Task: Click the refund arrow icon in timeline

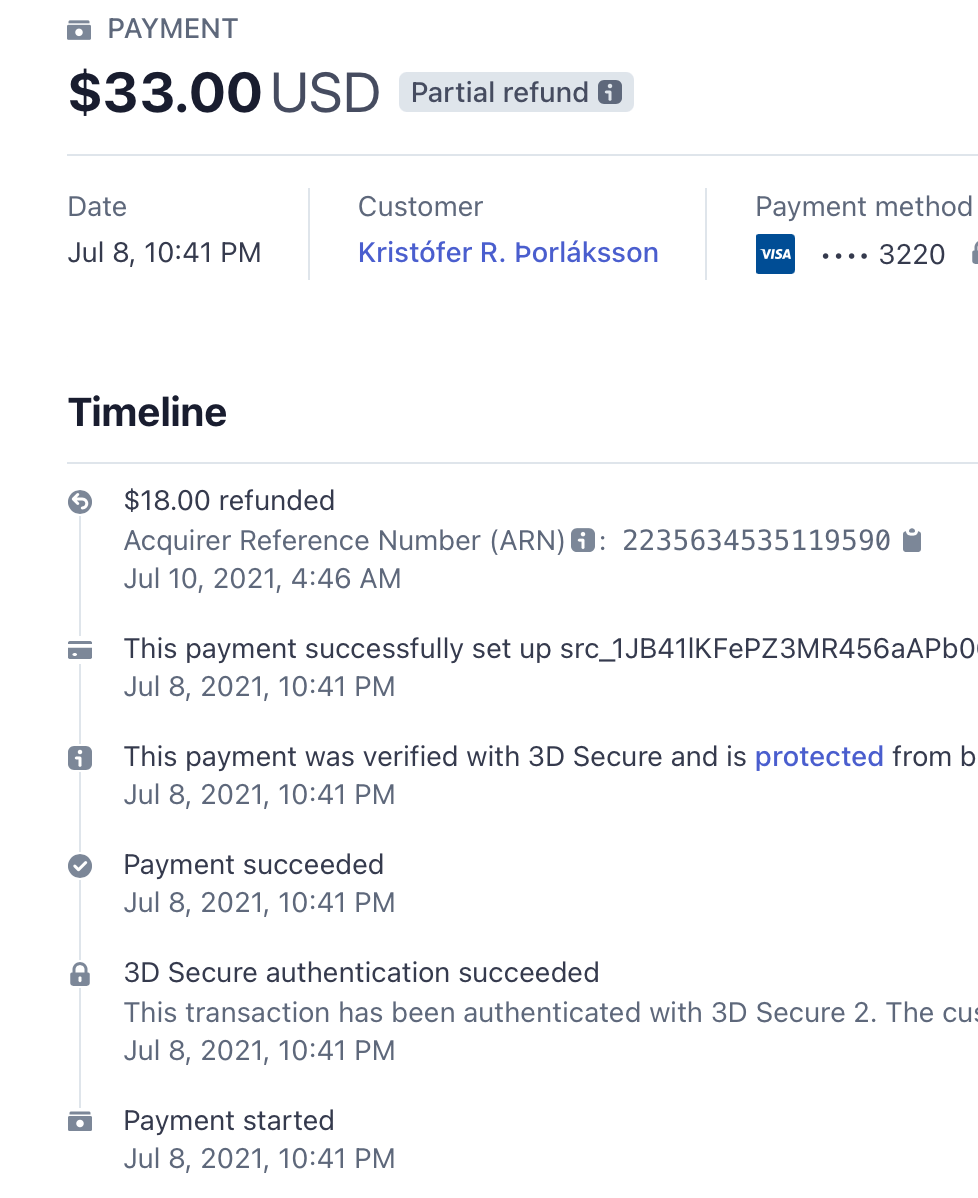Action: click(80, 502)
